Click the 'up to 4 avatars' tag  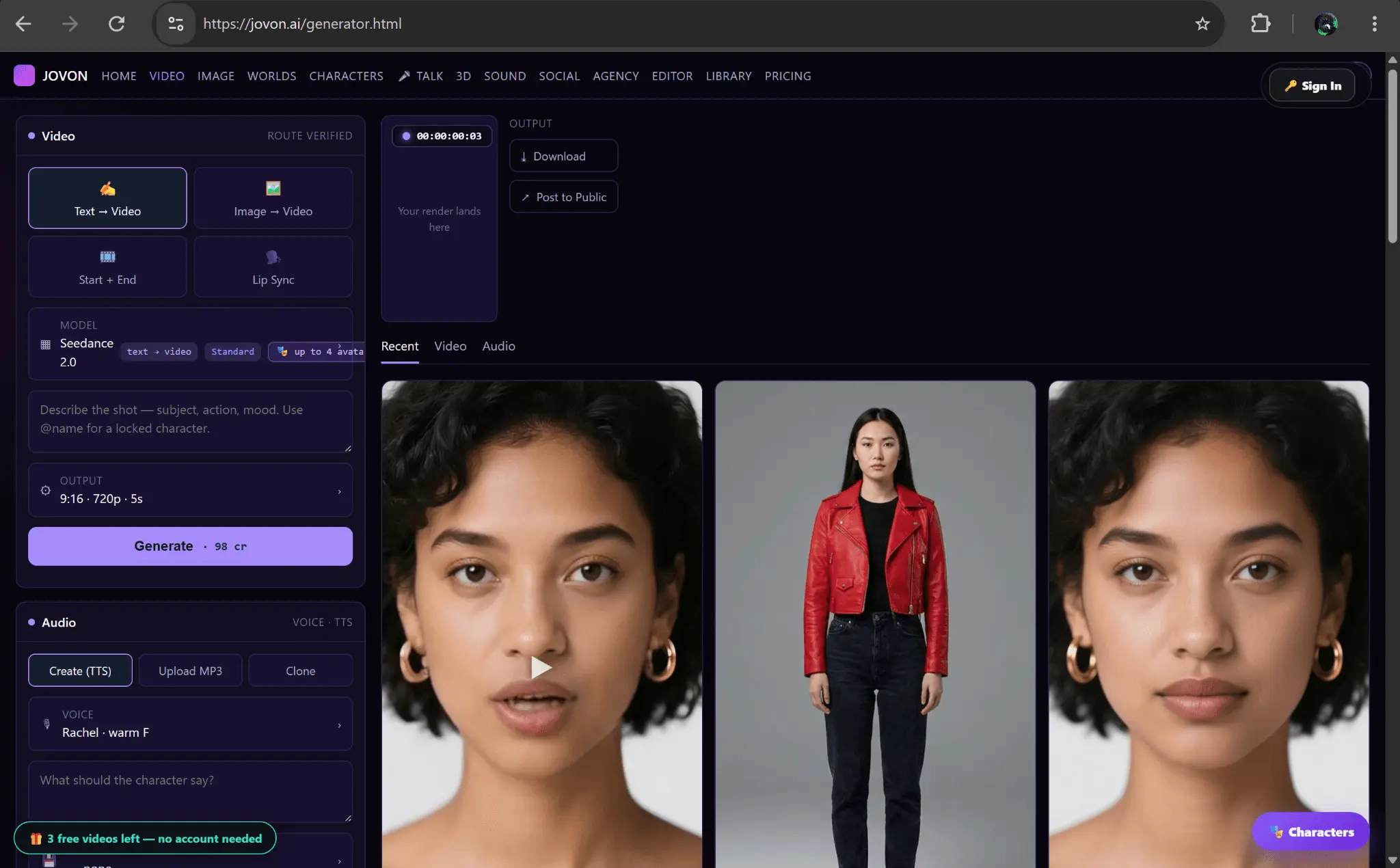point(317,351)
